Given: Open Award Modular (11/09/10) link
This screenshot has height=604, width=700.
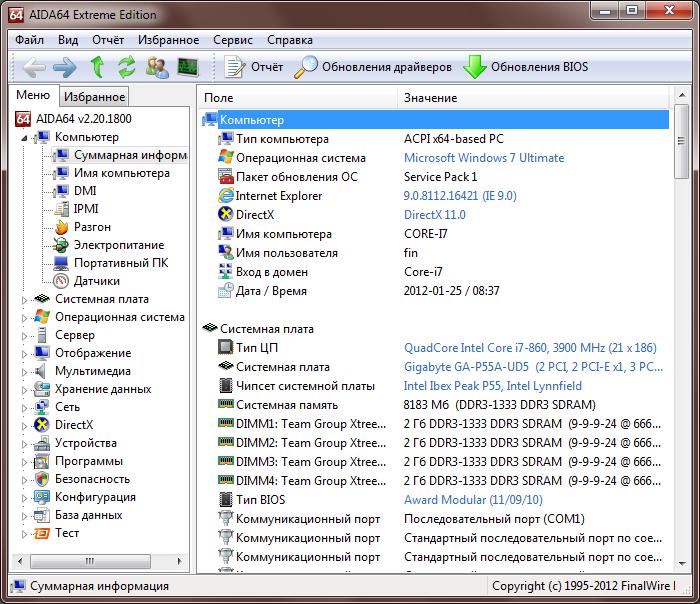Looking at the screenshot, I should click(x=473, y=500).
